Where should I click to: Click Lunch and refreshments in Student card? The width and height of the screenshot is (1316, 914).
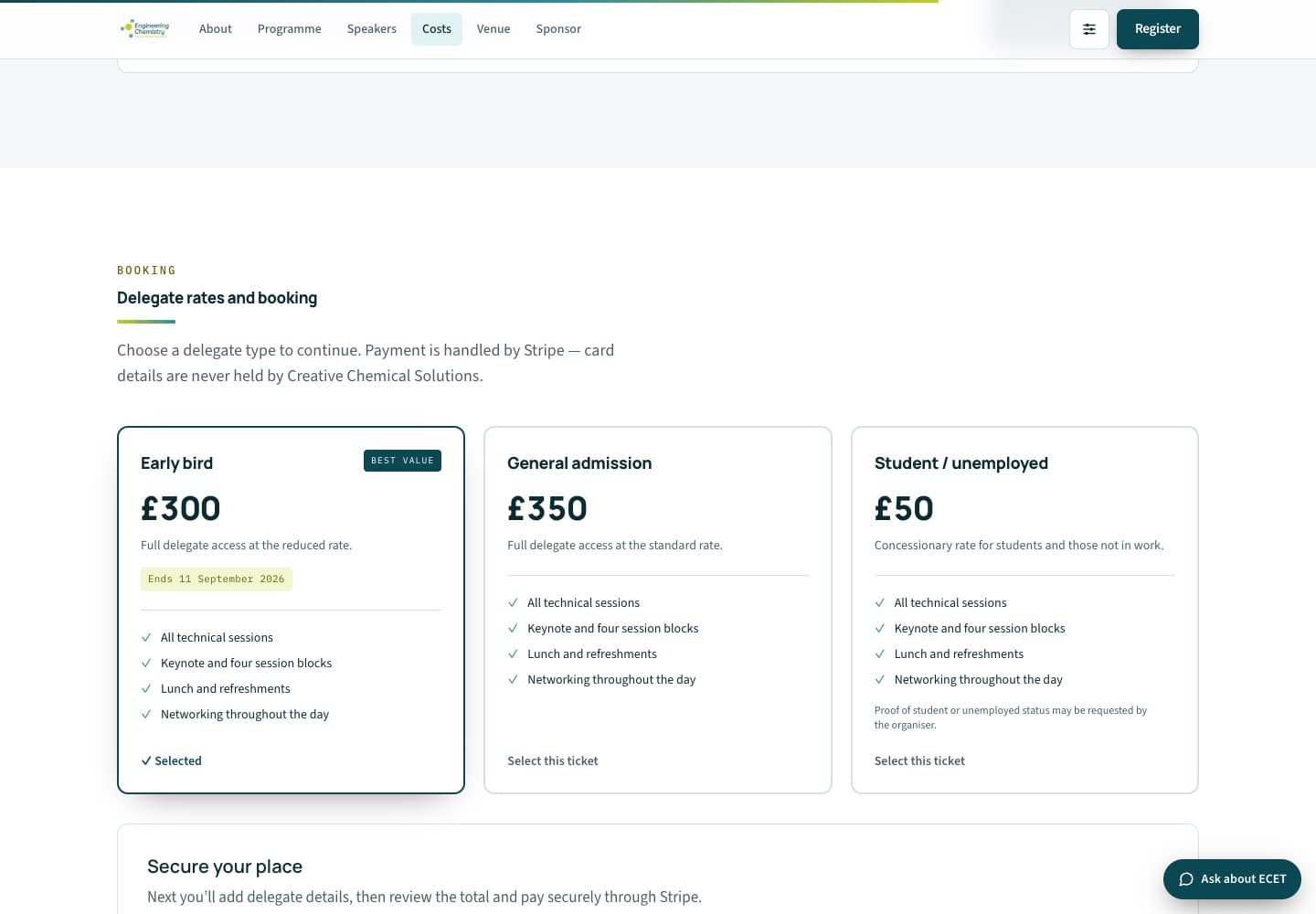pyautogui.click(x=959, y=654)
